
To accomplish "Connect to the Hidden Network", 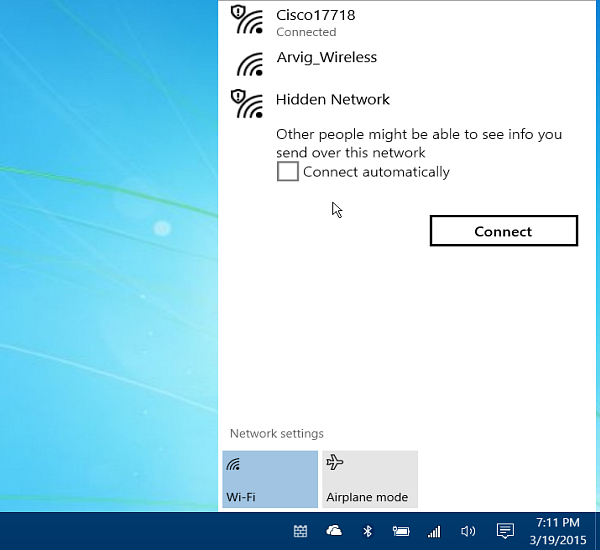I will pyautogui.click(x=504, y=231).
